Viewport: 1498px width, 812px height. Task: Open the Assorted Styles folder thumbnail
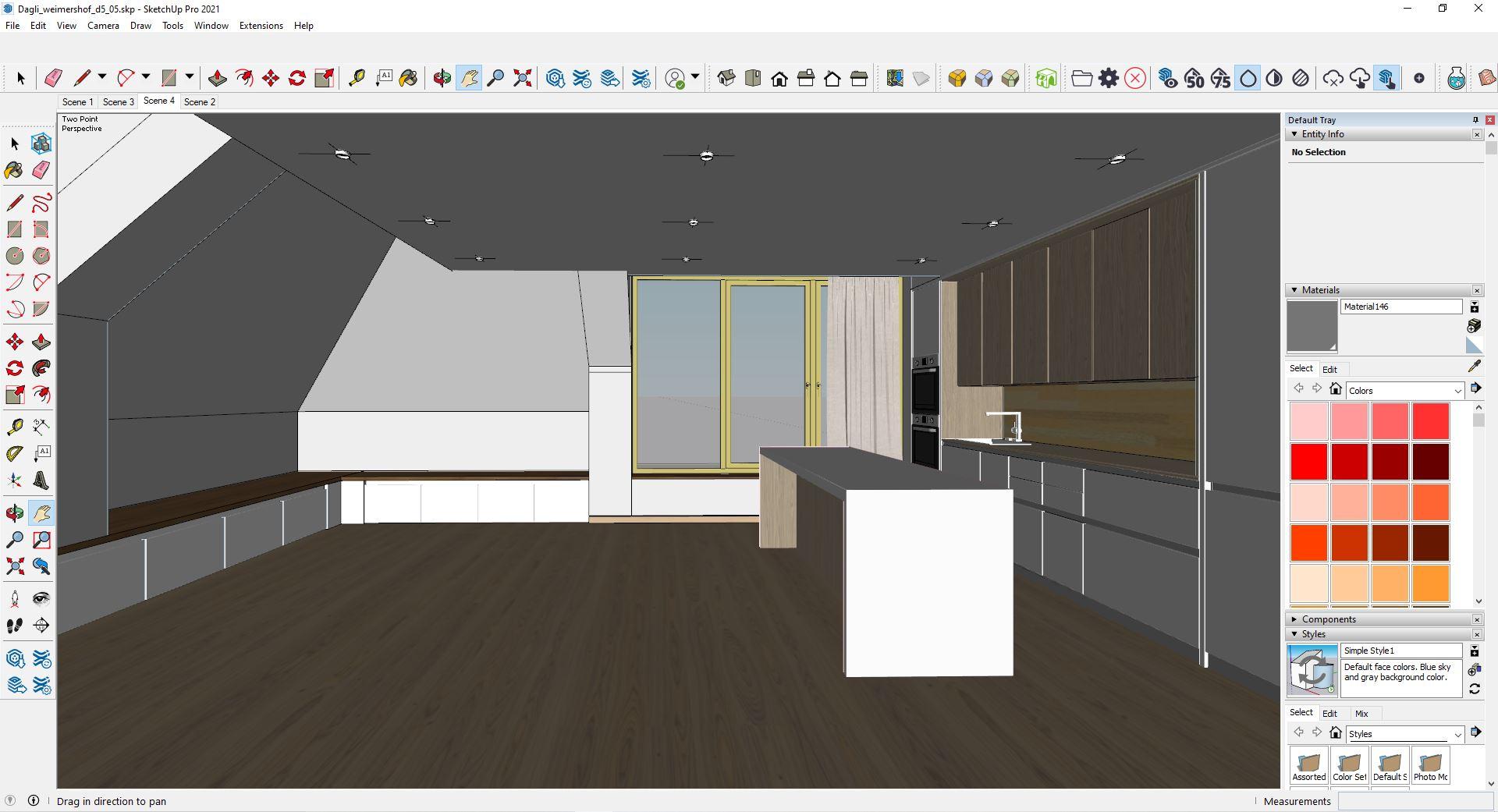(1308, 765)
